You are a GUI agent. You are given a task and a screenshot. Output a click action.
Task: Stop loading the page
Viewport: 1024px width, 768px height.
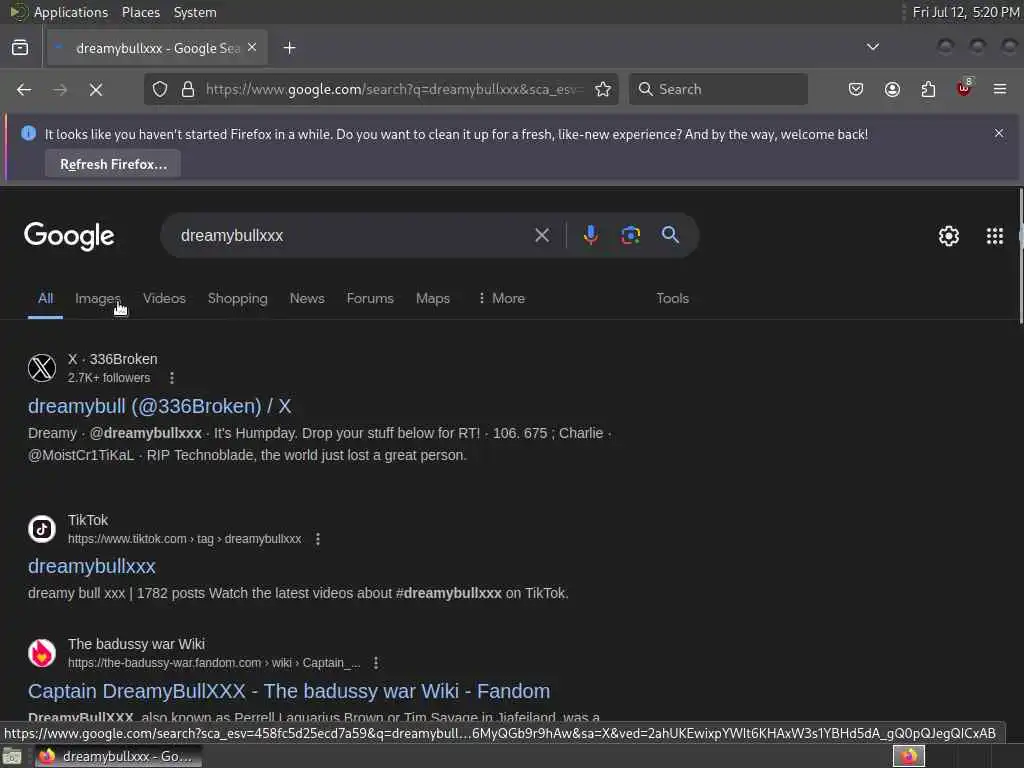pyautogui.click(x=96, y=89)
